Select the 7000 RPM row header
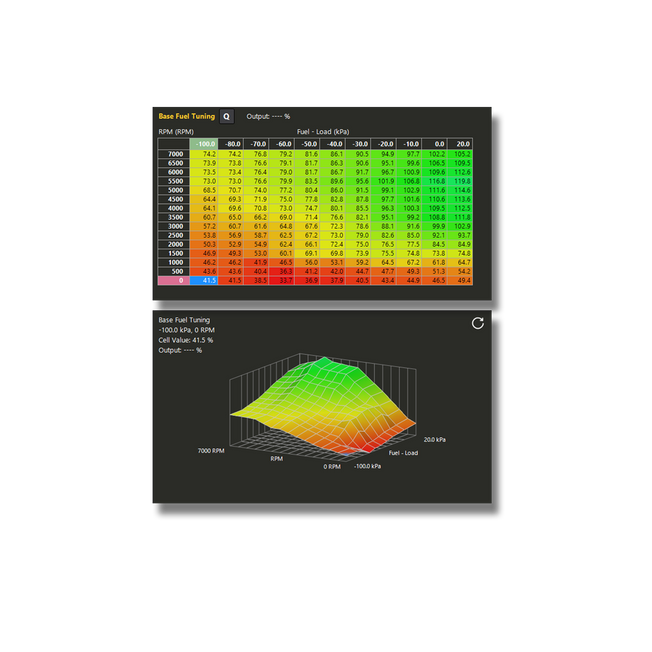This screenshot has height=652, width=652. (x=173, y=154)
